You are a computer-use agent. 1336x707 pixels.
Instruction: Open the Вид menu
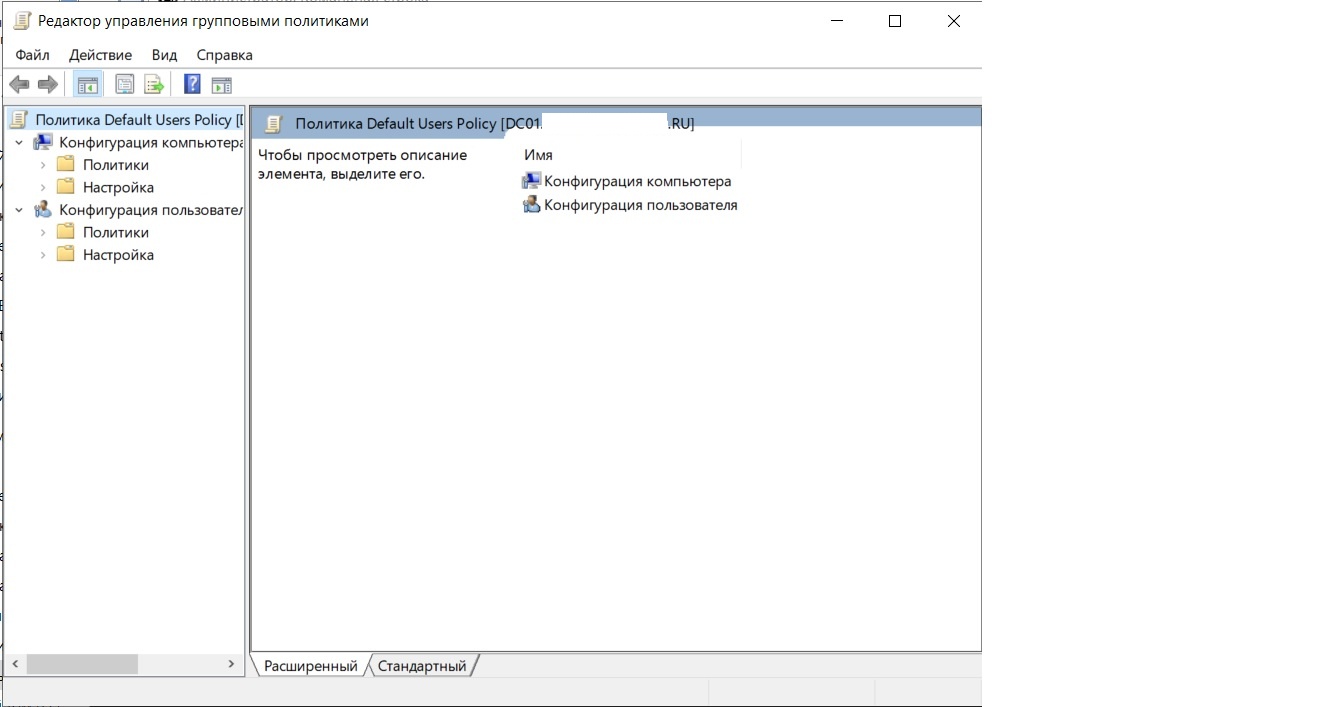(164, 55)
